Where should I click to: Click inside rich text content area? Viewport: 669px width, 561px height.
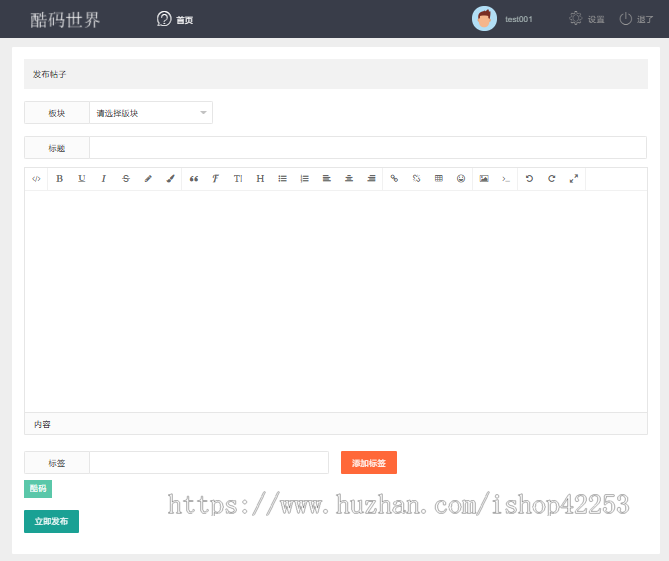[336, 301]
